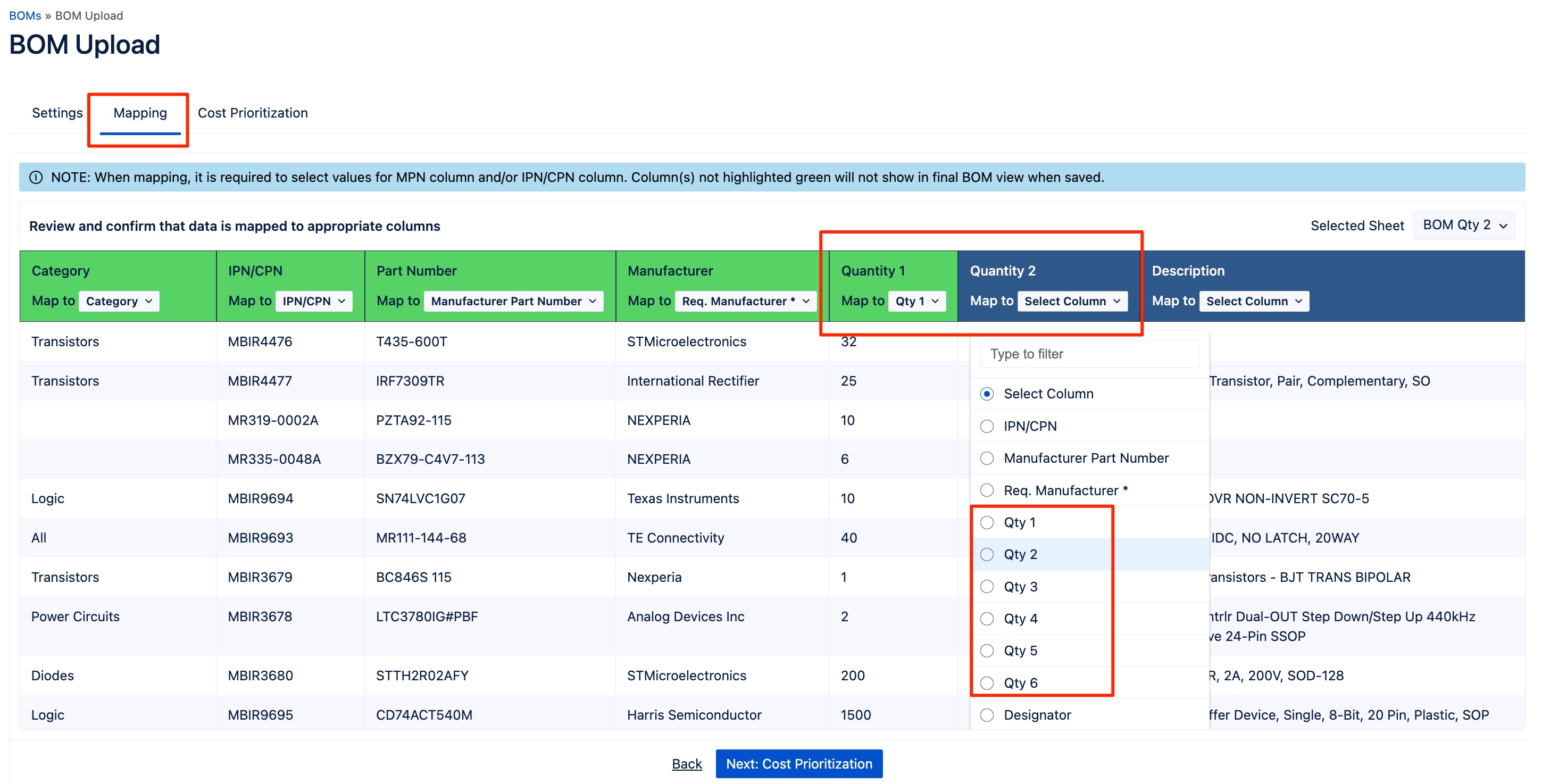Open Quantity 2 Select Column dropdown

click(1072, 301)
